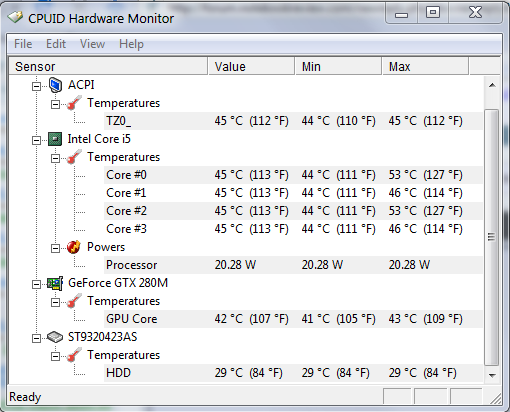
Task: Click thermometer icon under GeForce GTX 280M
Action: click(x=74, y=301)
